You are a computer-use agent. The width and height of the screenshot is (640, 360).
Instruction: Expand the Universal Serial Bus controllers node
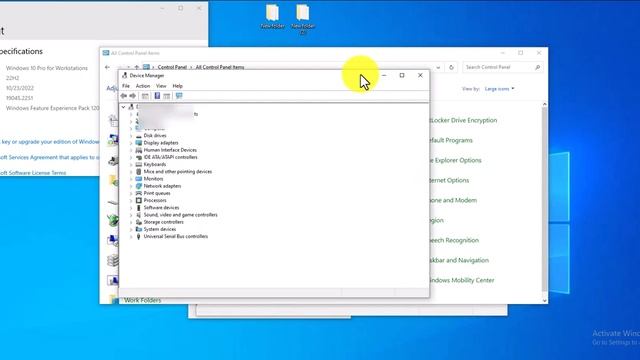131,236
